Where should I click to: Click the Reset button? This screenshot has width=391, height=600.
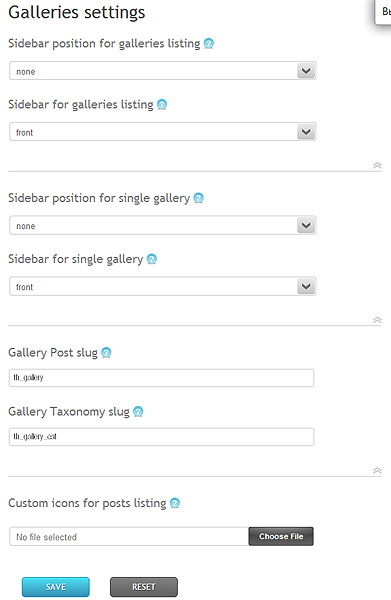pyautogui.click(x=144, y=587)
